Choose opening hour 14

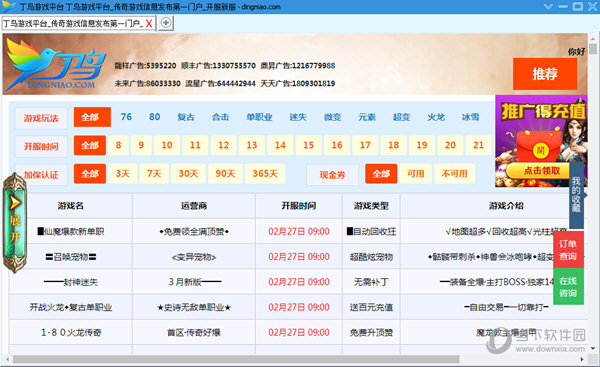pyautogui.click(x=280, y=145)
